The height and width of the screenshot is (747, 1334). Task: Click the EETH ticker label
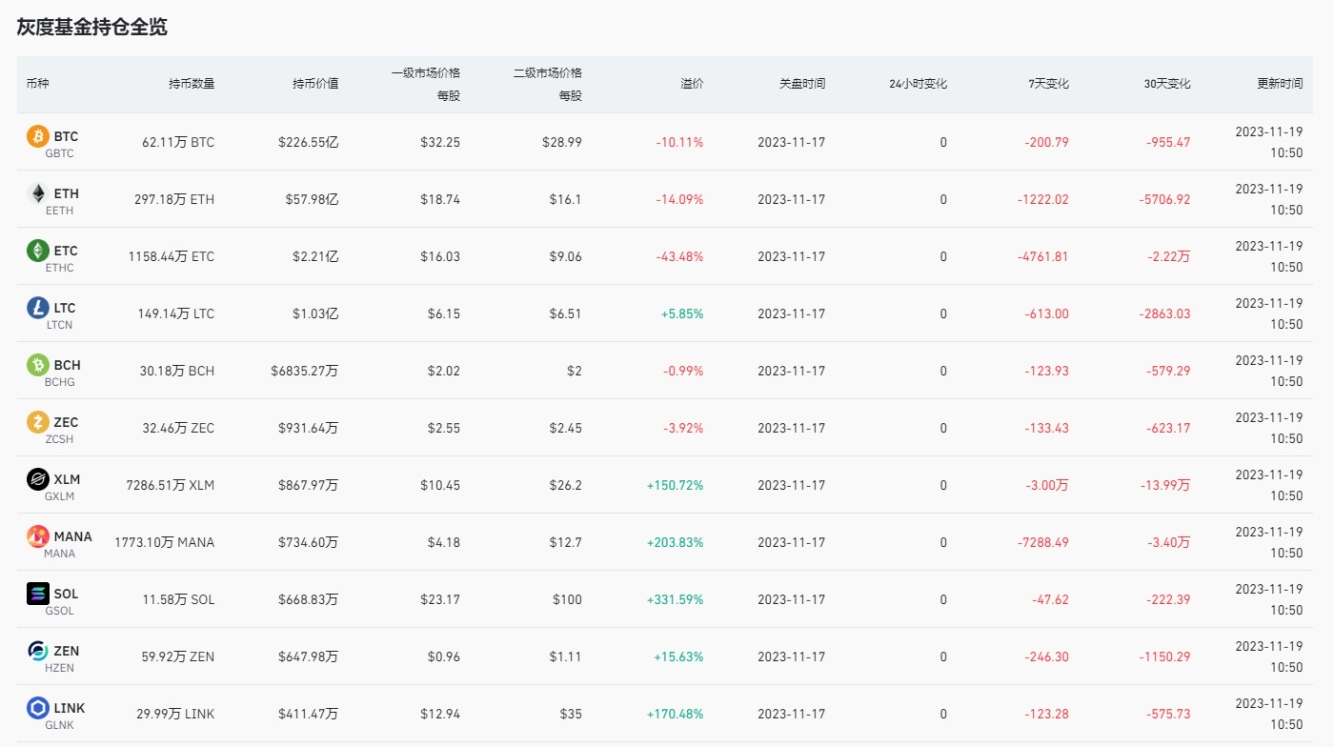click(x=59, y=211)
